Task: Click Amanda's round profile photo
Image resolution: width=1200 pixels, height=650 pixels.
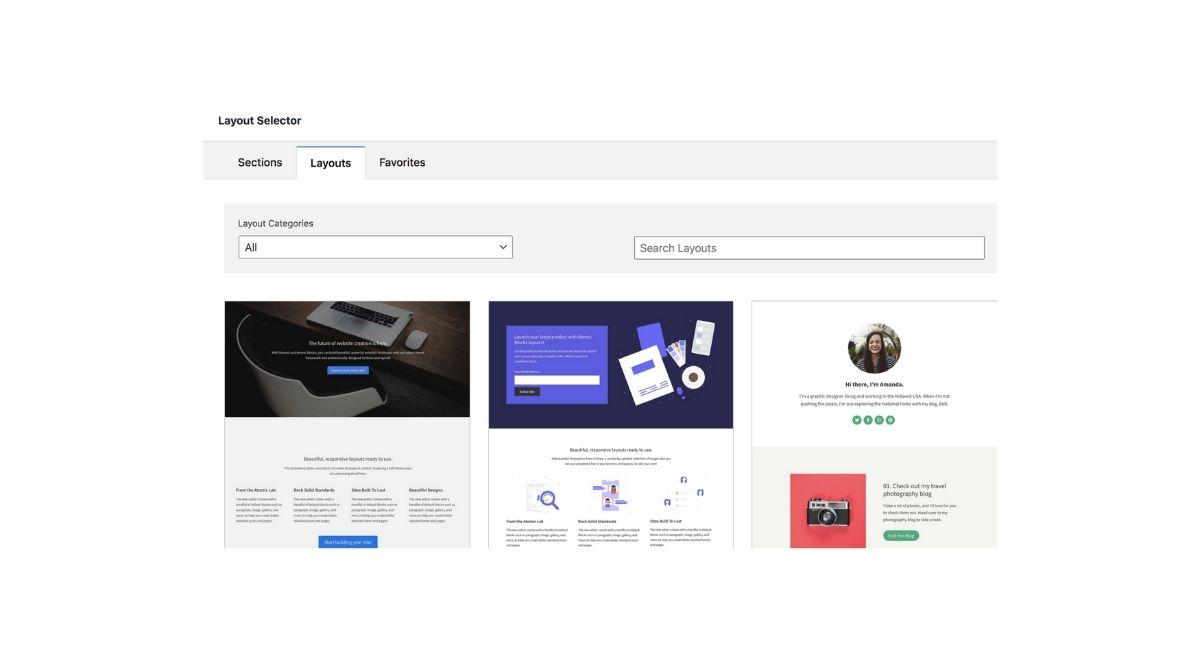Action: click(x=874, y=348)
